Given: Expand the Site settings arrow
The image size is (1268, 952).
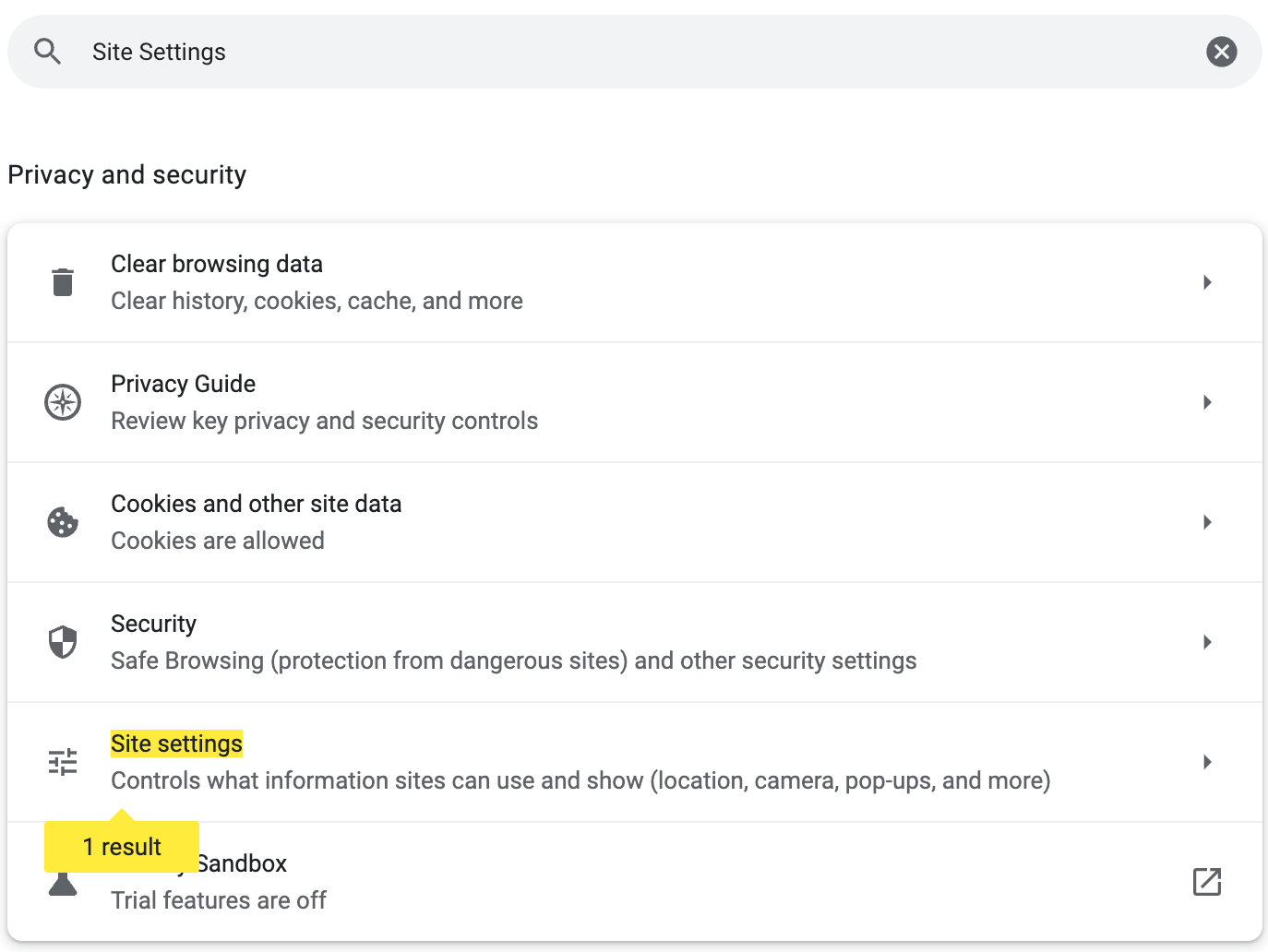Looking at the screenshot, I should [x=1206, y=762].
